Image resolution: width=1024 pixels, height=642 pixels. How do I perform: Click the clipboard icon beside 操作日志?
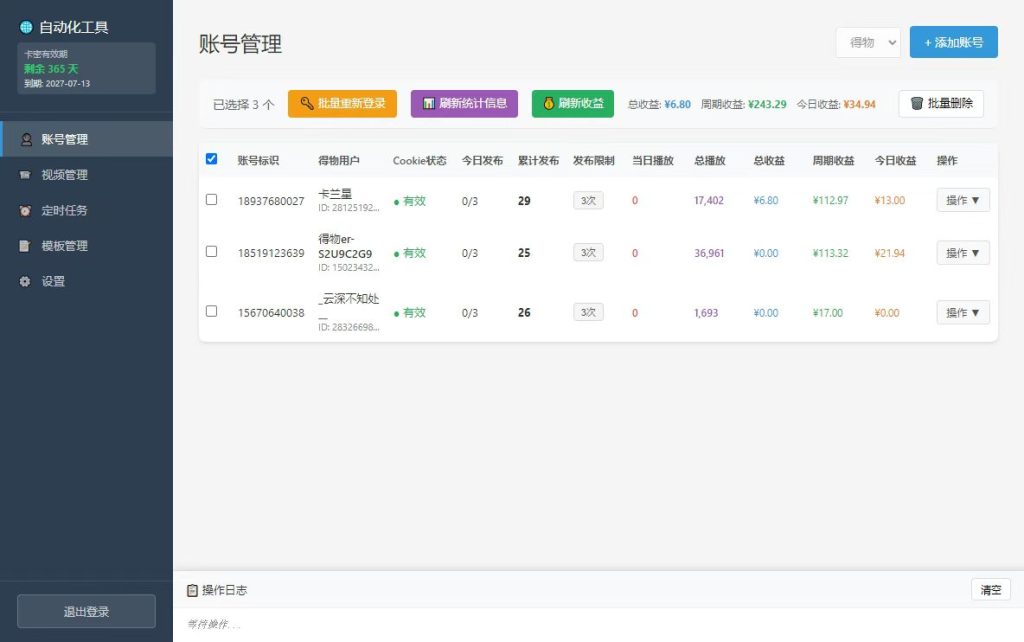(x=193, y=590)
